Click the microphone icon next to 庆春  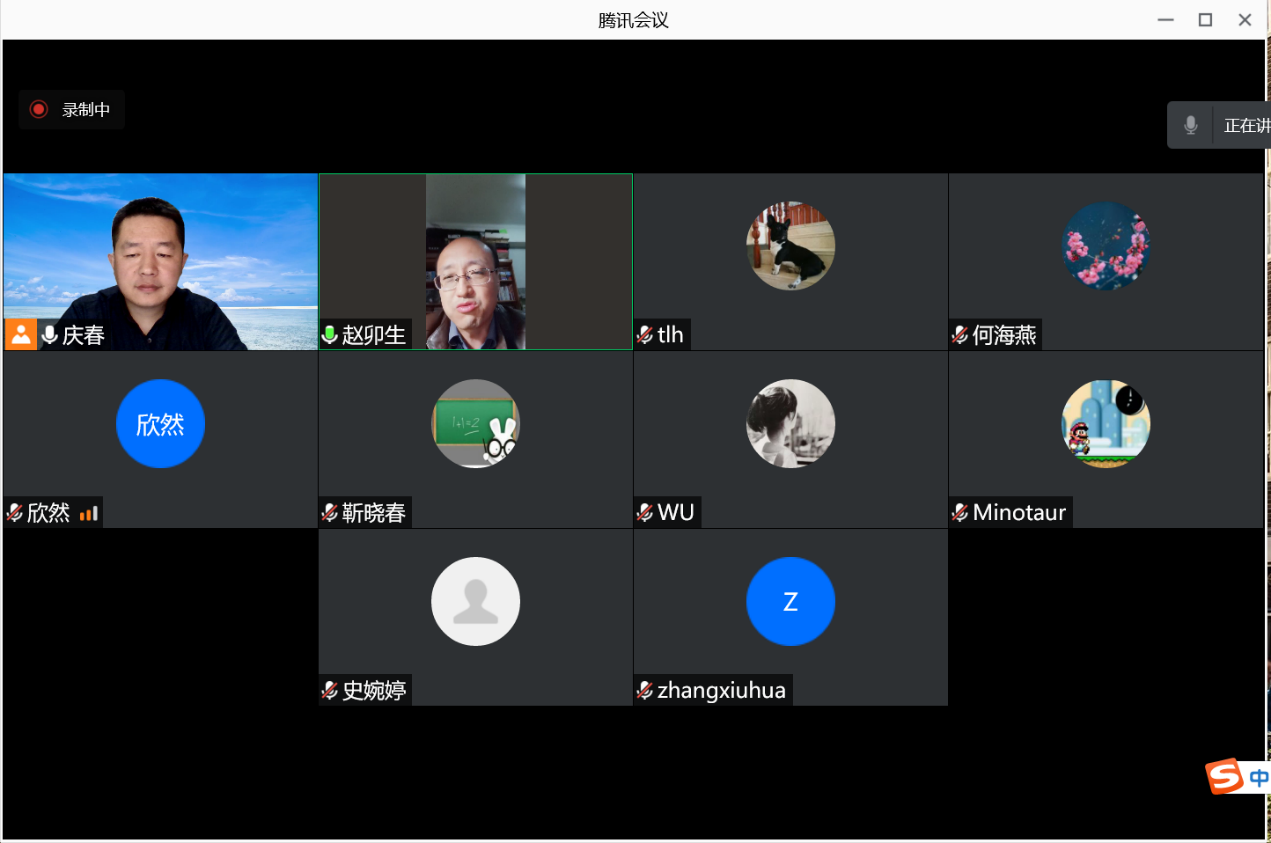coord(49,334)
